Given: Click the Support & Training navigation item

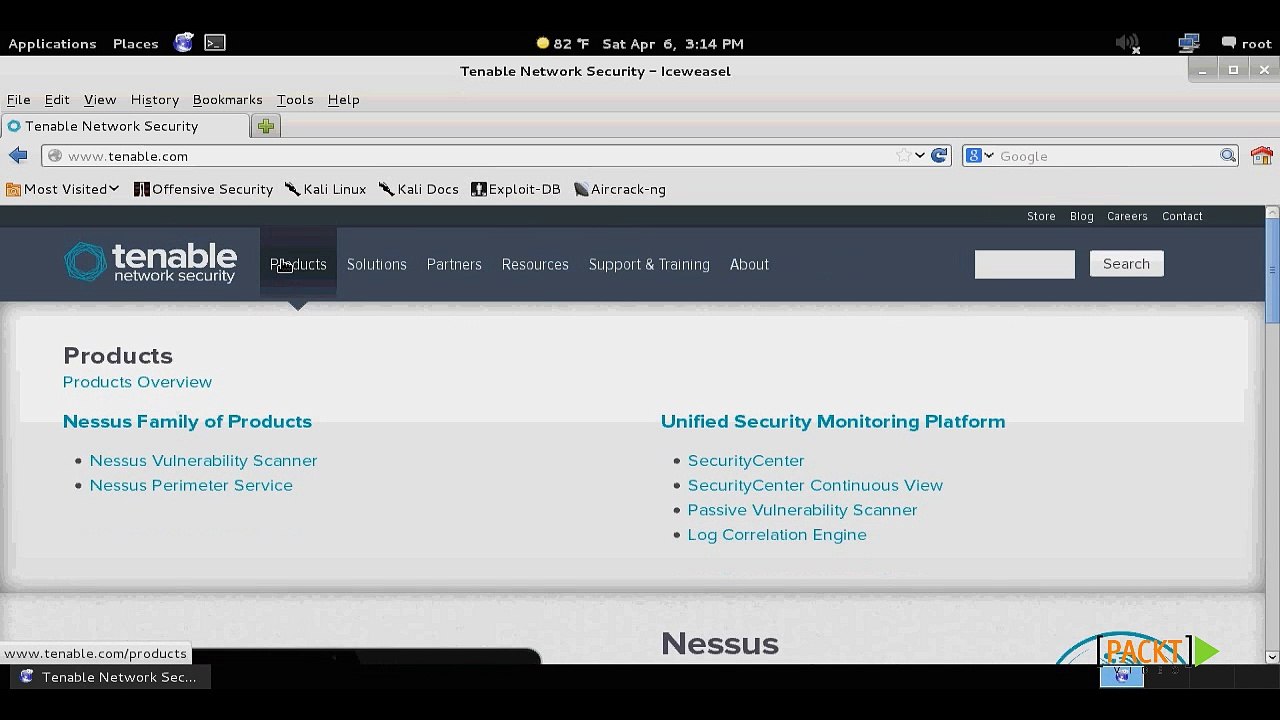Looking at the screenshot, I should pyautogui.click(x=649, y=264).
